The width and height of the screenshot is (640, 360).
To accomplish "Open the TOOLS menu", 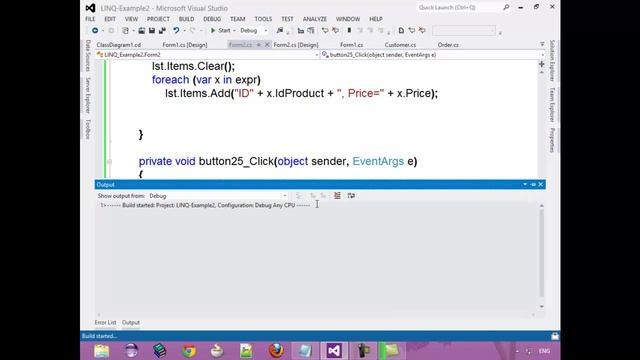I will (x=263, y=19).
